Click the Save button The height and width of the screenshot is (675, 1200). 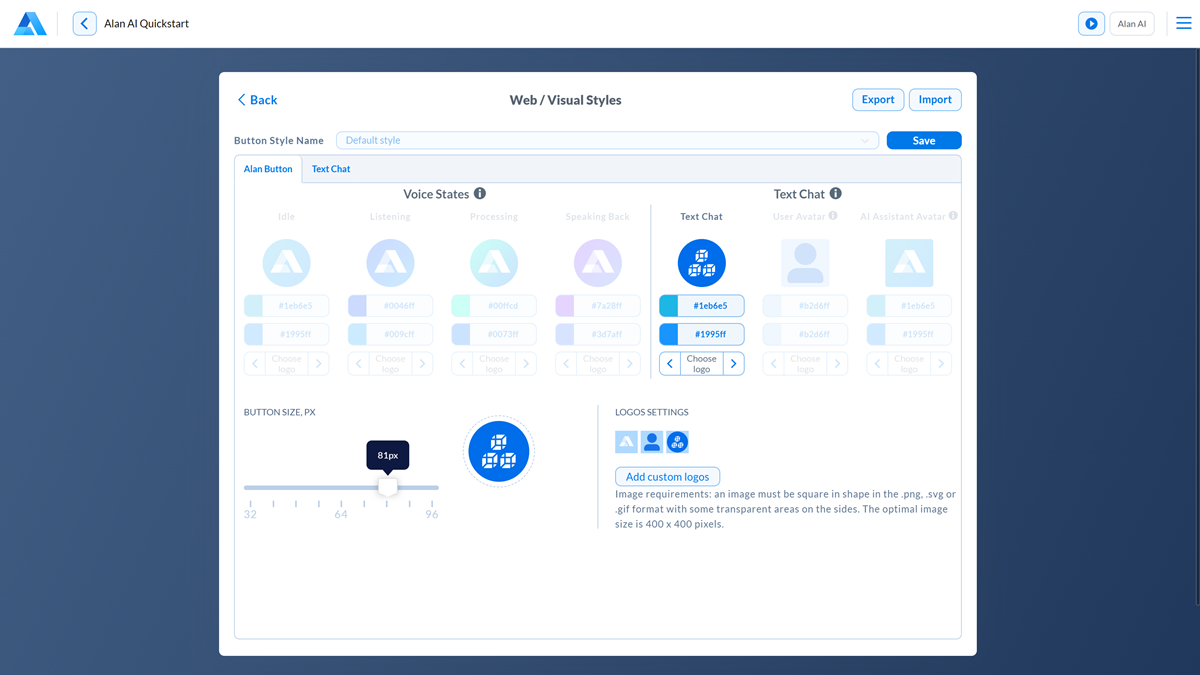(923, 141)
